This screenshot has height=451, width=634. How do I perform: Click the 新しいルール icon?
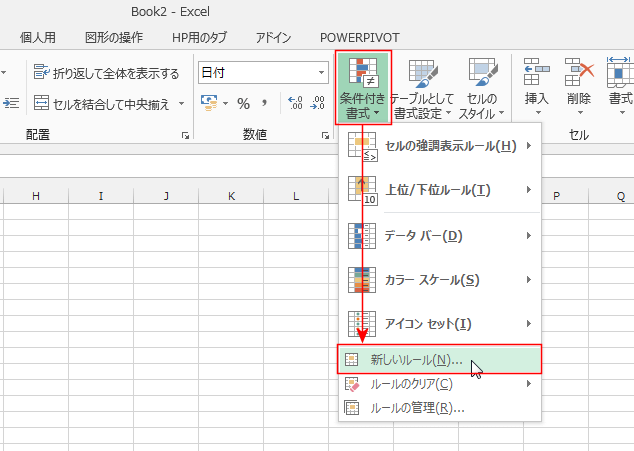351,359
